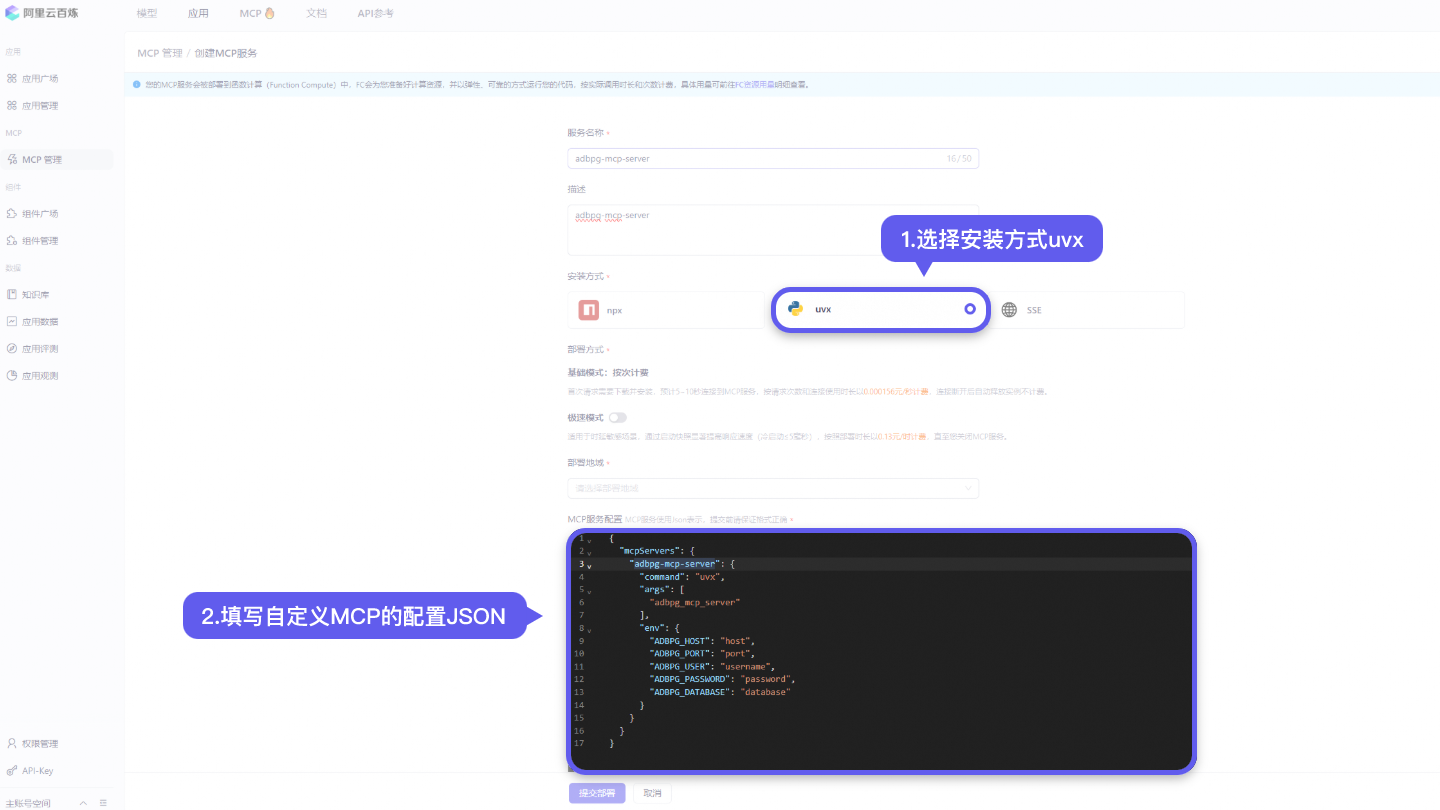Click the 提交部署 button
Viewport: 1440px width, 810px height.
point(597,792)
